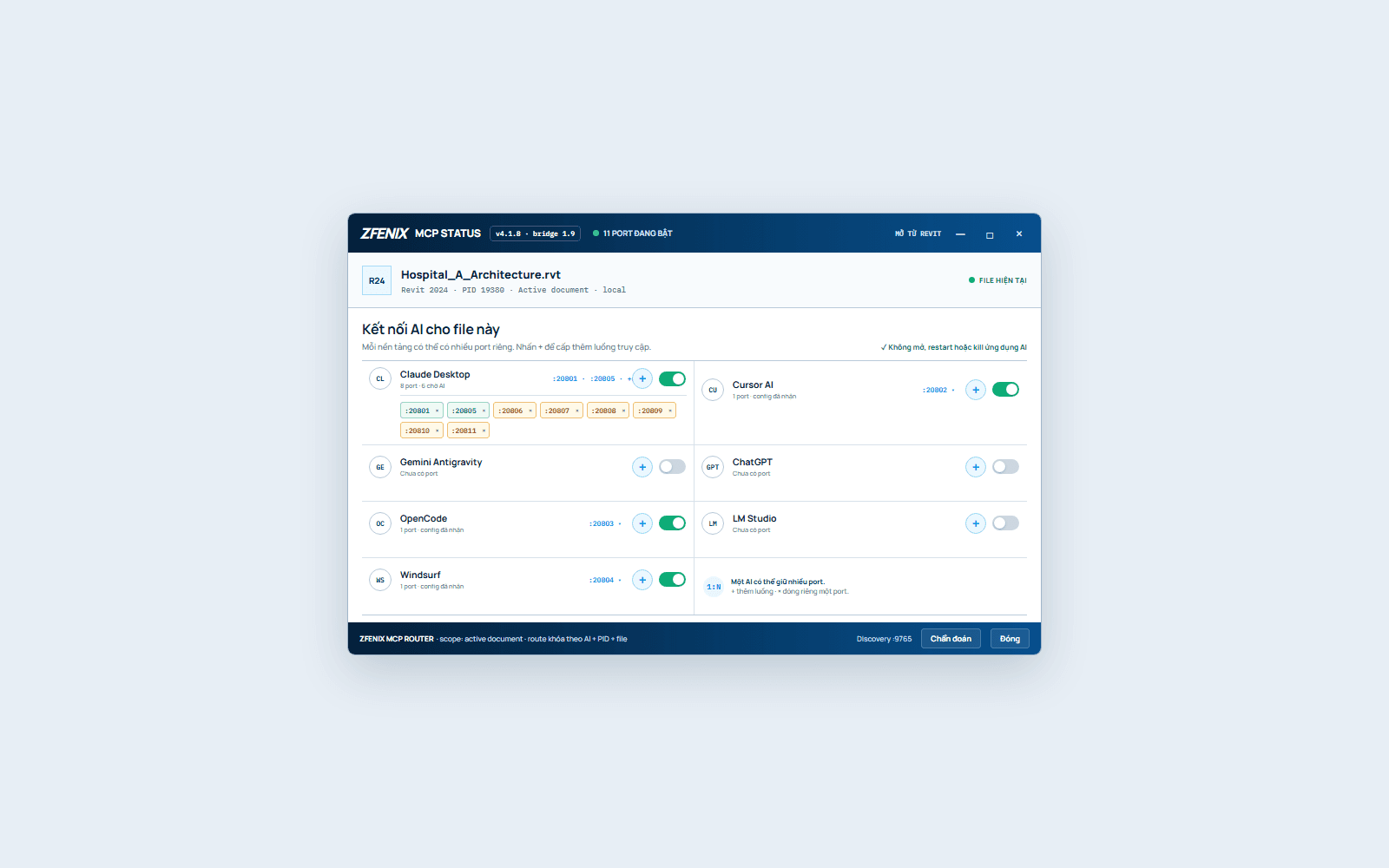1389x868 pixels.
Task: Remove port :20807 chip from Claude Desktop
Action: click(x=577, y=411)
